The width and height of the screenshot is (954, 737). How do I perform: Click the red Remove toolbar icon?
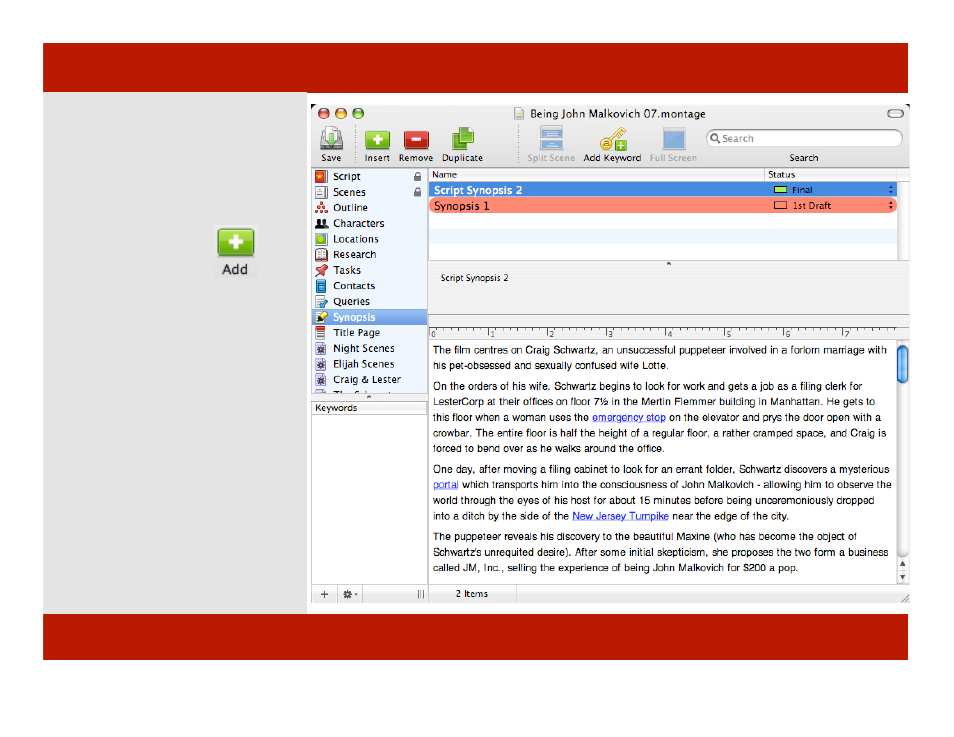[416, 139]
